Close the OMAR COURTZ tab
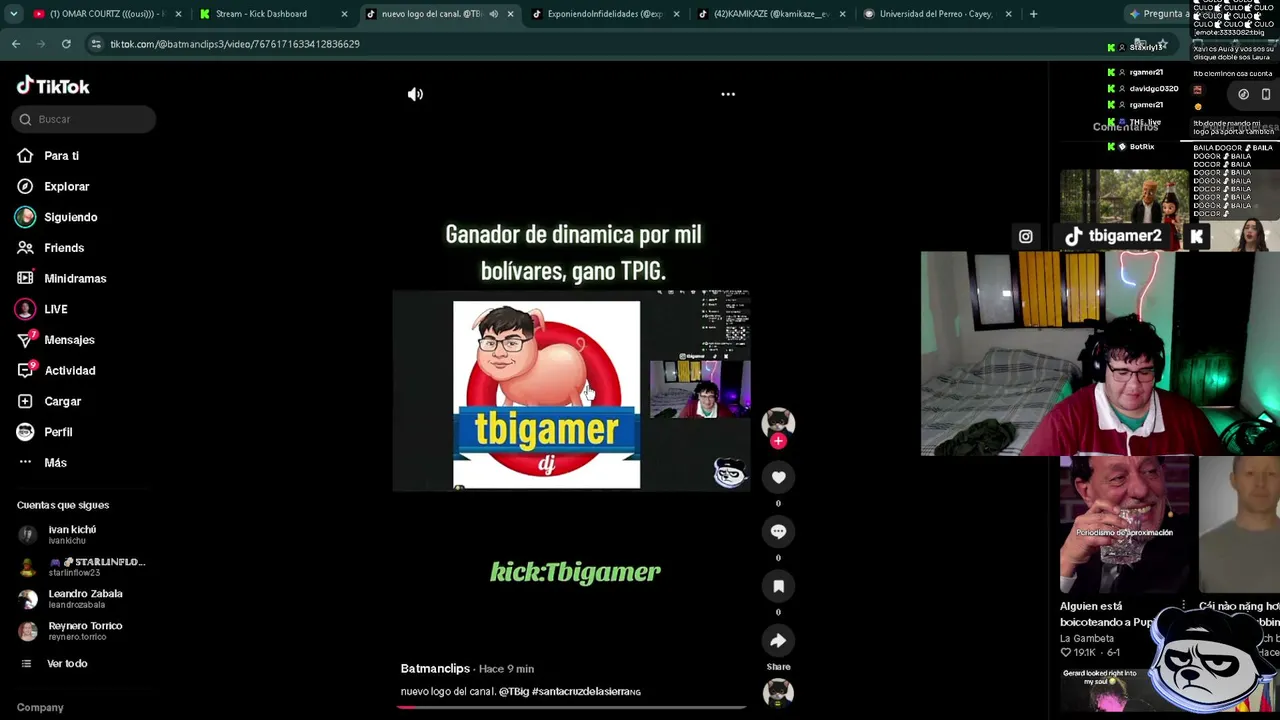The height and width of the screenshot is (720, 1280). [178, 14]
